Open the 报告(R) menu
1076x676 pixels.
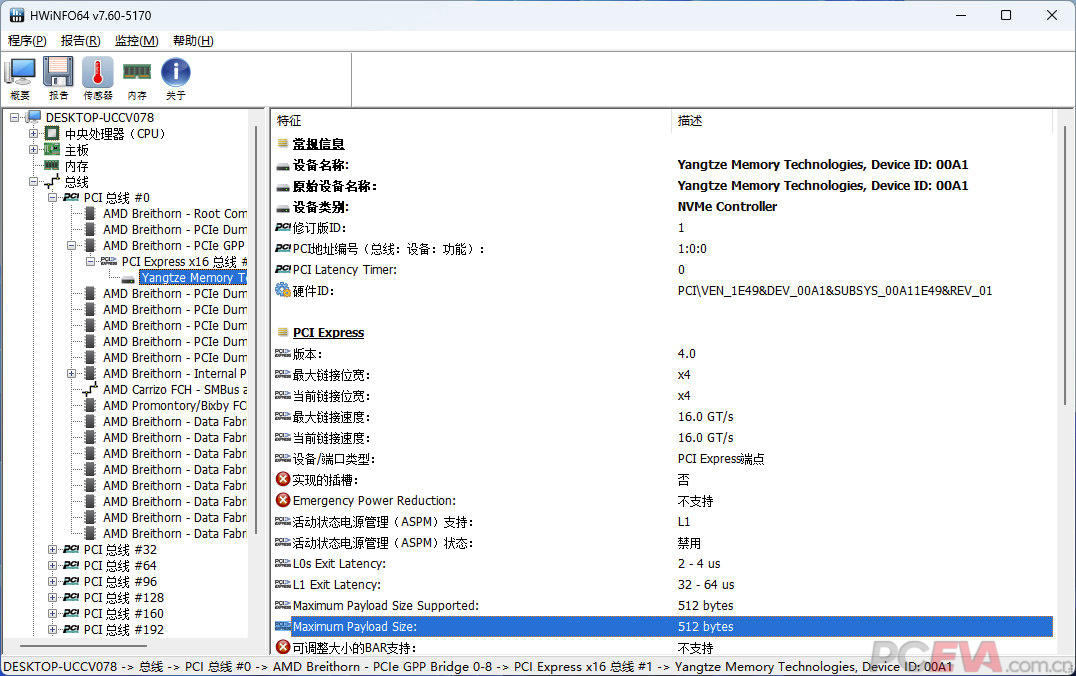coord(80,40)
